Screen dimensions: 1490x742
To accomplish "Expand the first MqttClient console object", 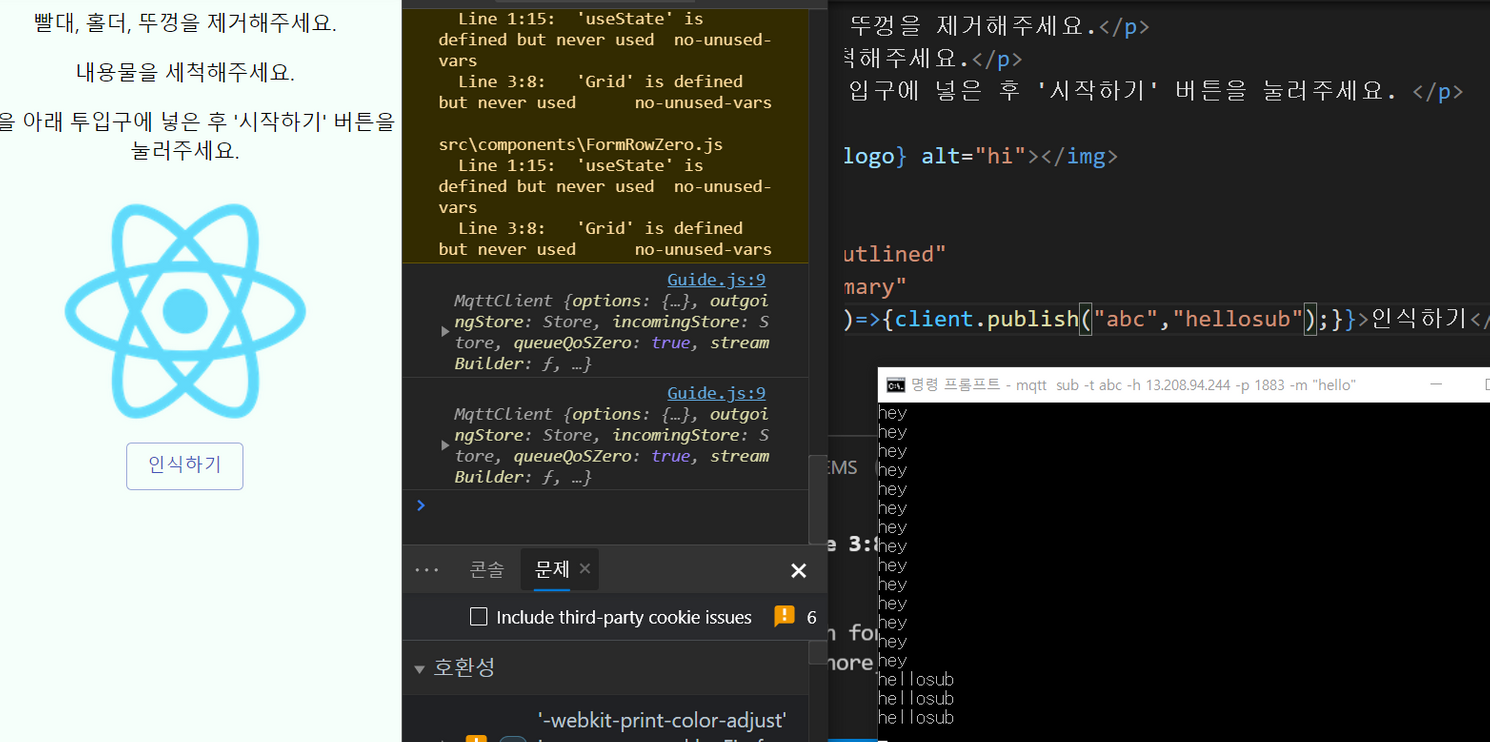I will 445,331.
